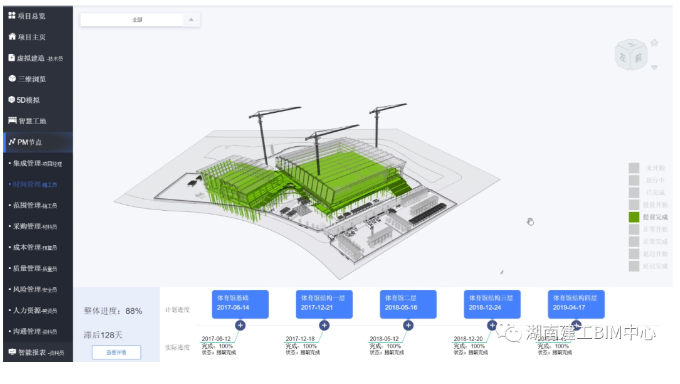The image size is (680, 384).
Task: Go to 项目主页 home page
Action: [38, 37]
